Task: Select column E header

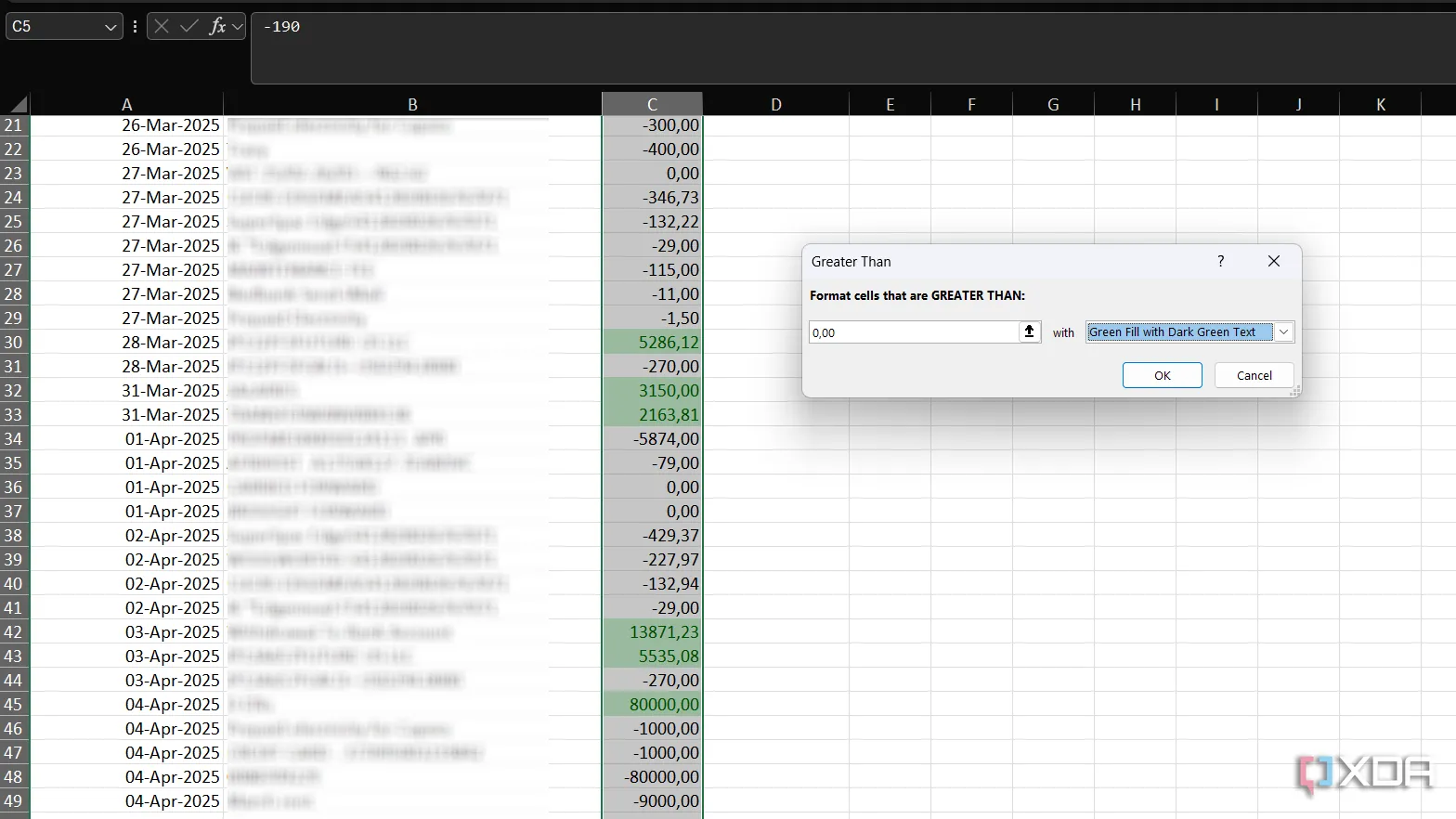Action: 890,104
